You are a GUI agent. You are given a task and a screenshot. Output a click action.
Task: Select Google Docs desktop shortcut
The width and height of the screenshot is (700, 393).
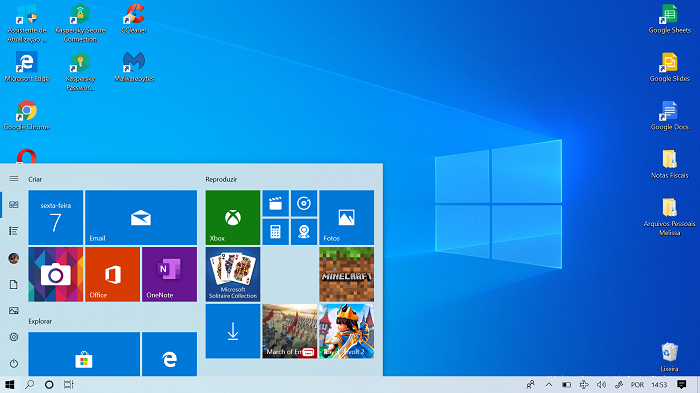point(670,115)
